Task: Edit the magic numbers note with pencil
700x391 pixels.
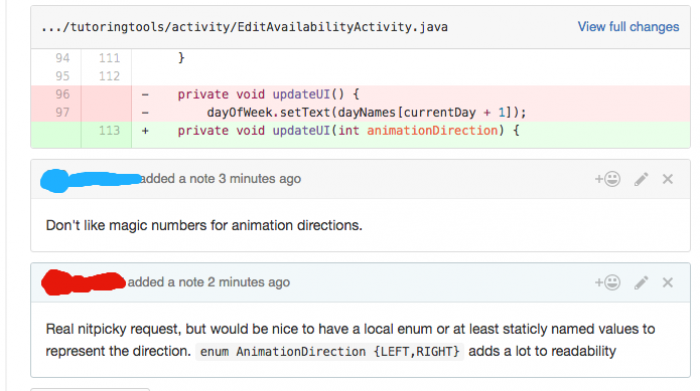Action: [x=641, y=179]
